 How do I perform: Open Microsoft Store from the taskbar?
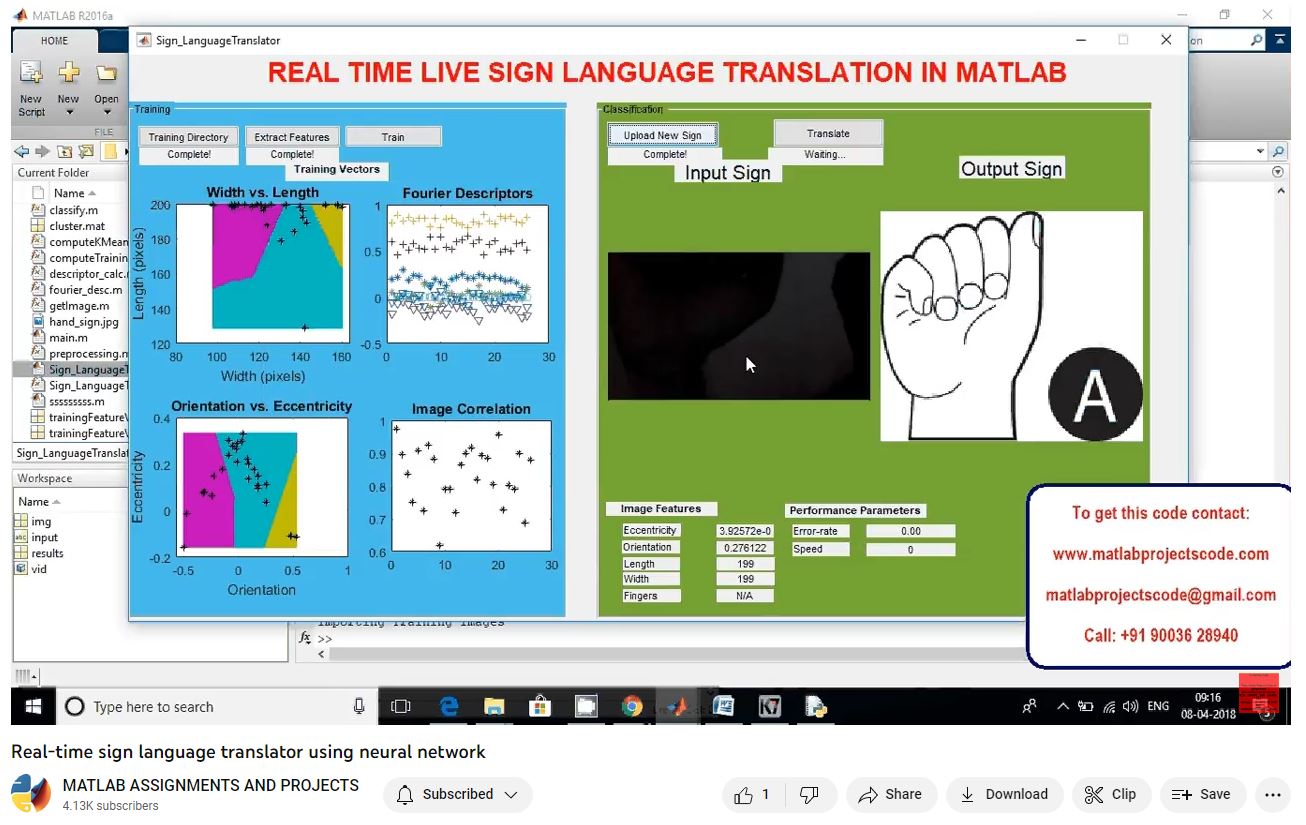(x=540, y=706)
